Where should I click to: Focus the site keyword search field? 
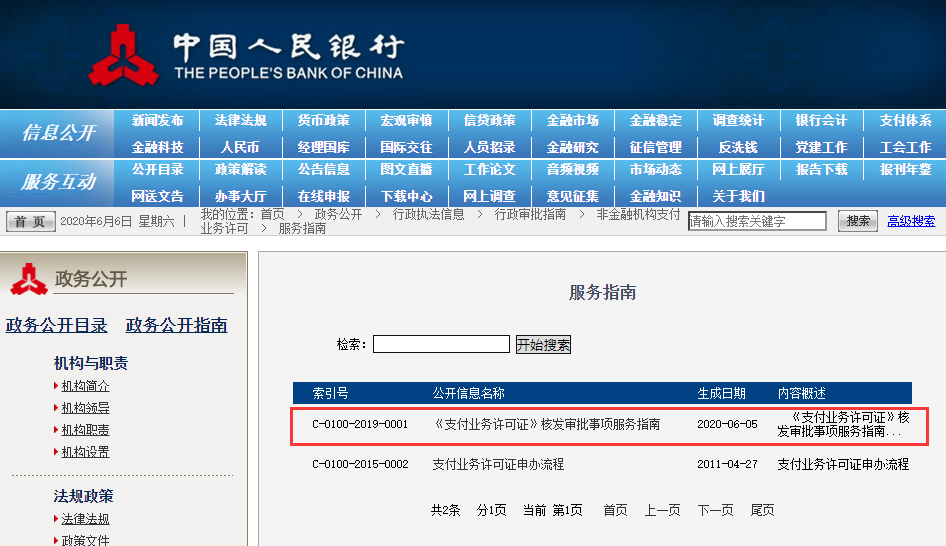pyautogui.click(x=757, y=221)
